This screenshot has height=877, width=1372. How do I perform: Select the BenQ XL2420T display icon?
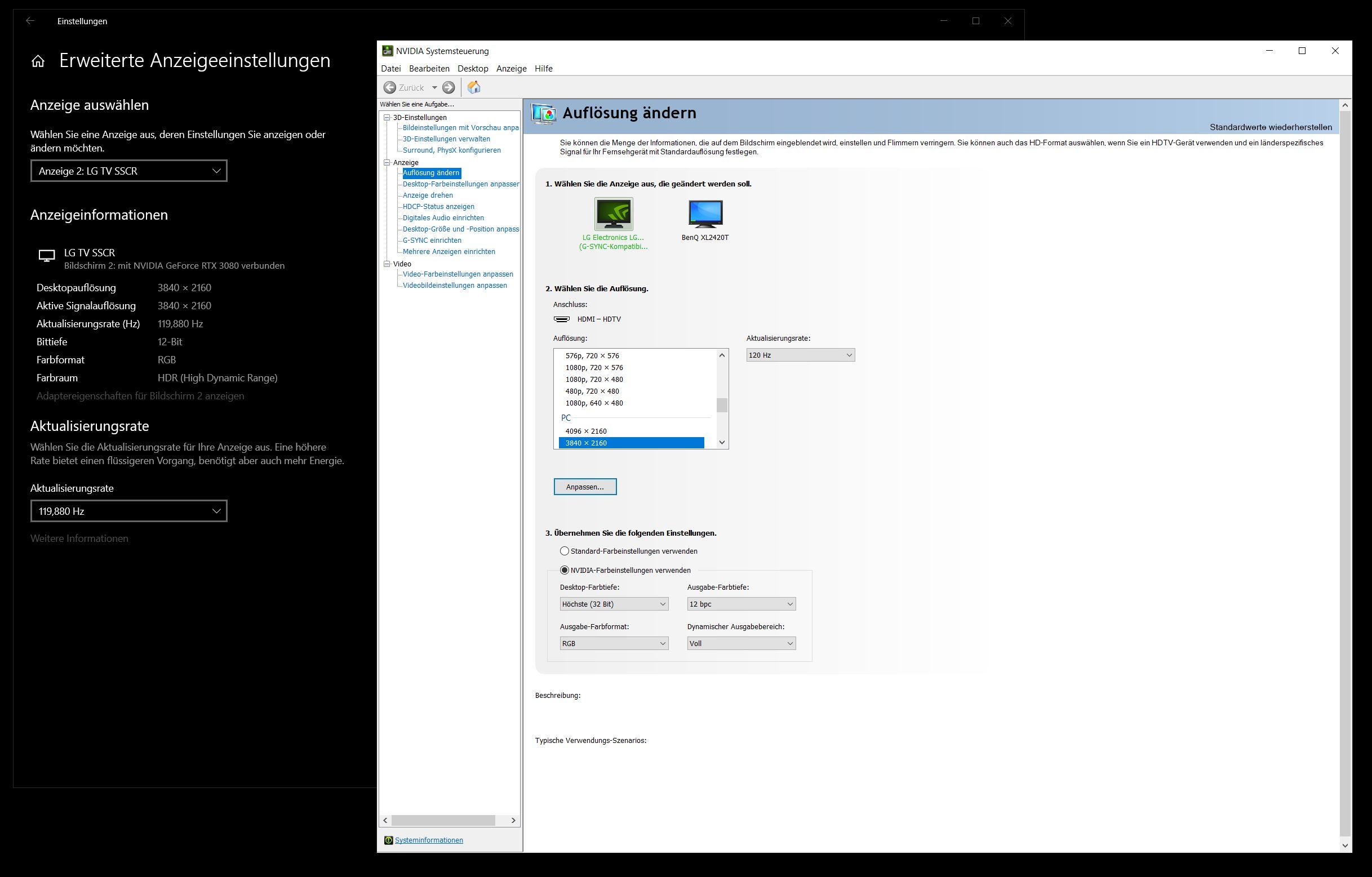(705, 213)
